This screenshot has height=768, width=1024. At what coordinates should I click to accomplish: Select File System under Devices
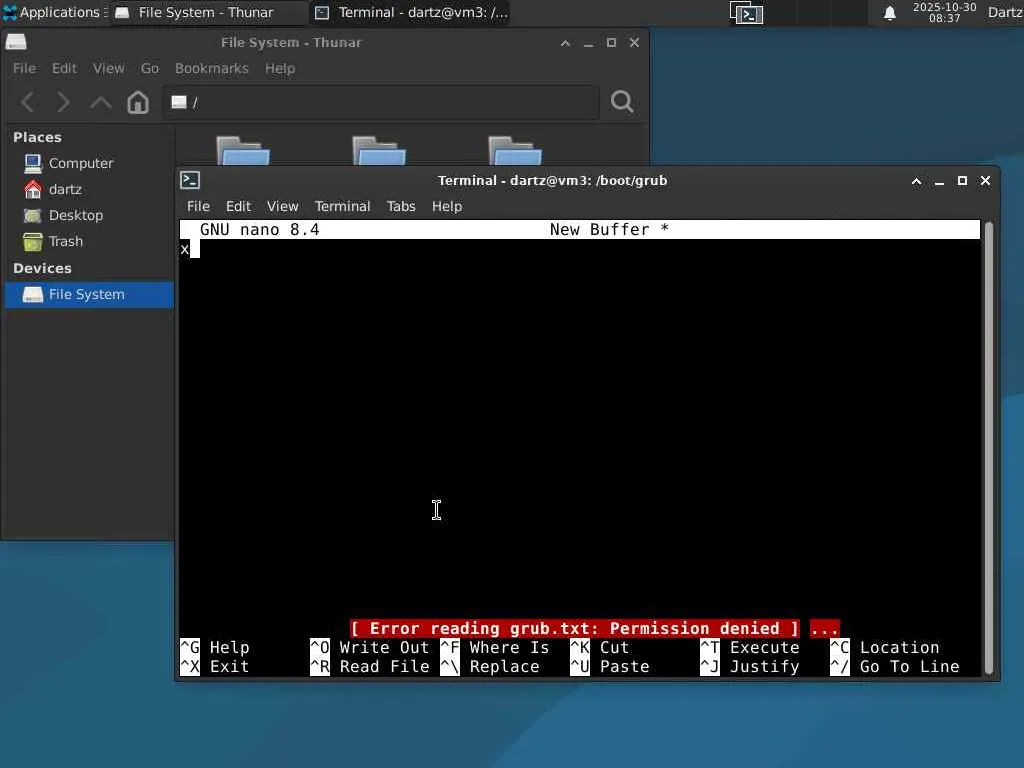[89, 295]
